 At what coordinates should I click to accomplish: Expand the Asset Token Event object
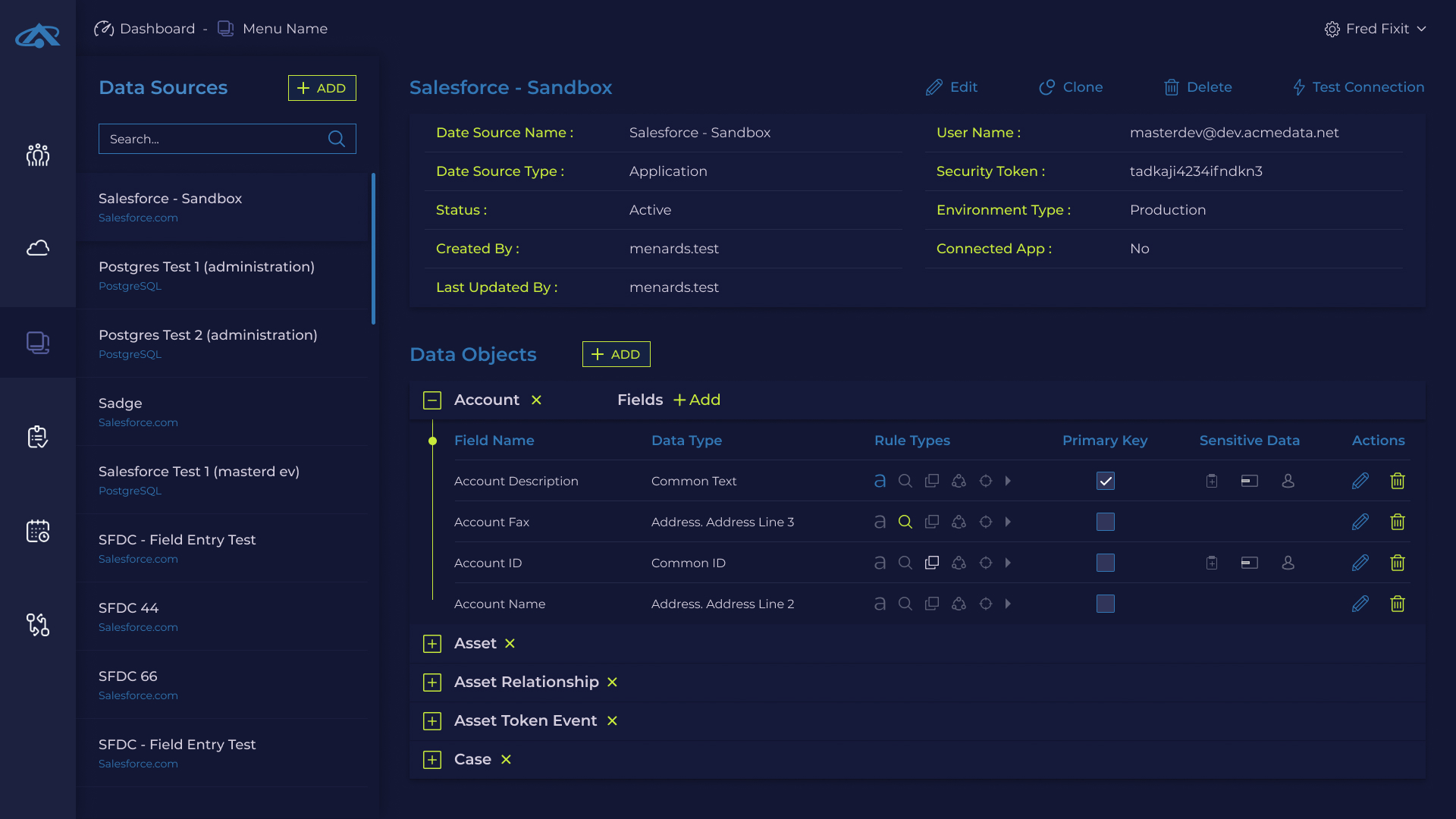432,720
